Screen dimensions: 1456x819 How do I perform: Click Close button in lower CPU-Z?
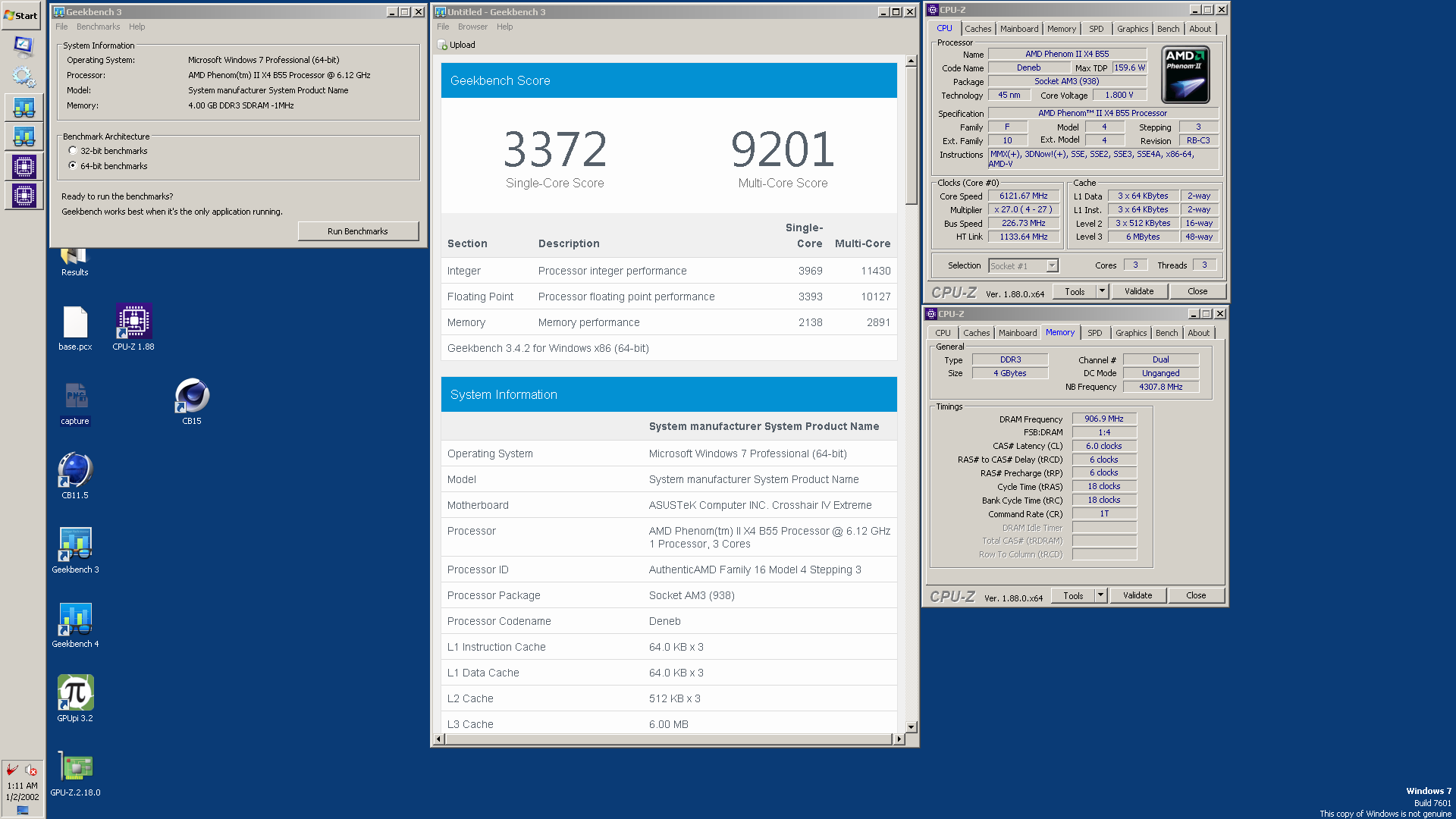click(x=1196, y=595)
